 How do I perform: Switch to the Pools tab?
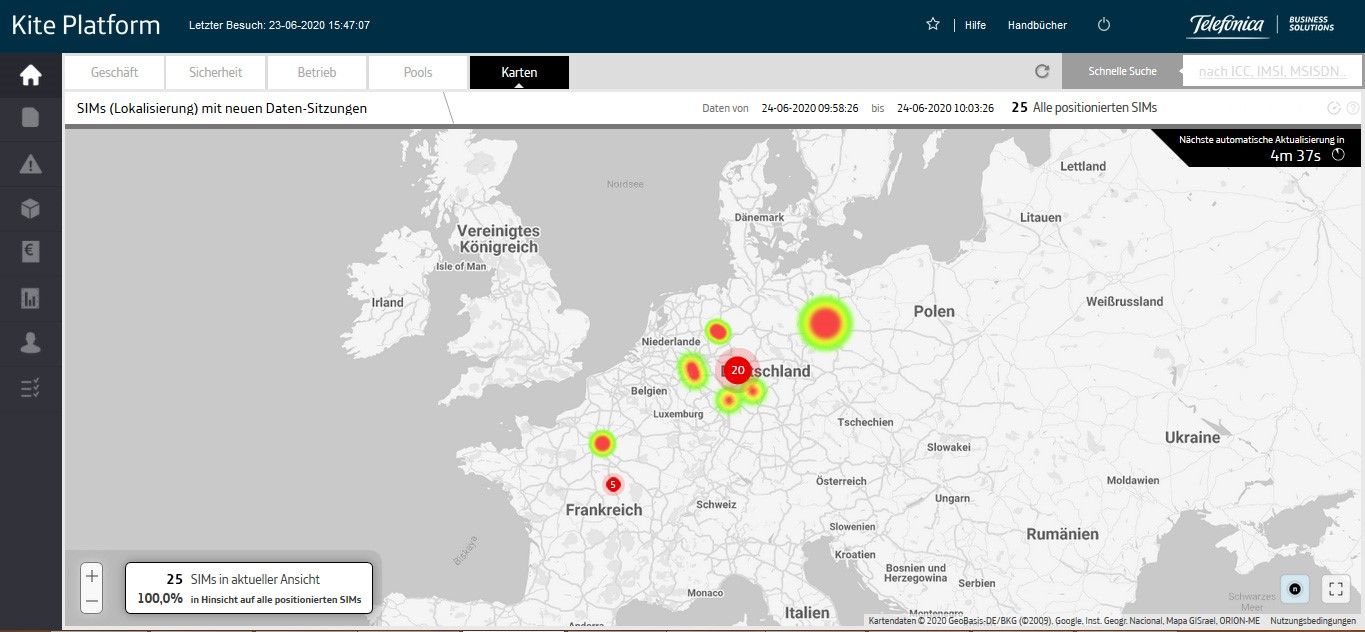pos(418,72)
